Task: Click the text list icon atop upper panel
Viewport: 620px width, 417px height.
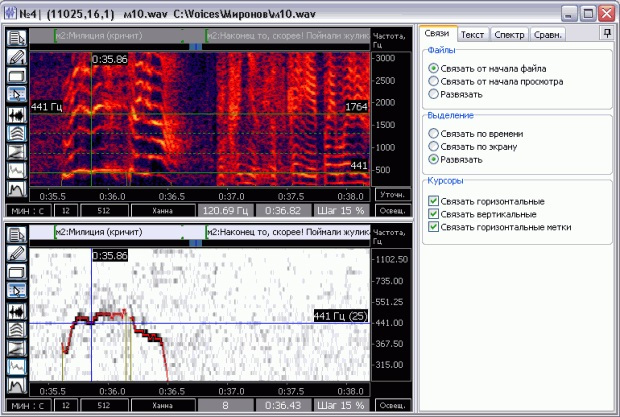Action: [17, 37]
